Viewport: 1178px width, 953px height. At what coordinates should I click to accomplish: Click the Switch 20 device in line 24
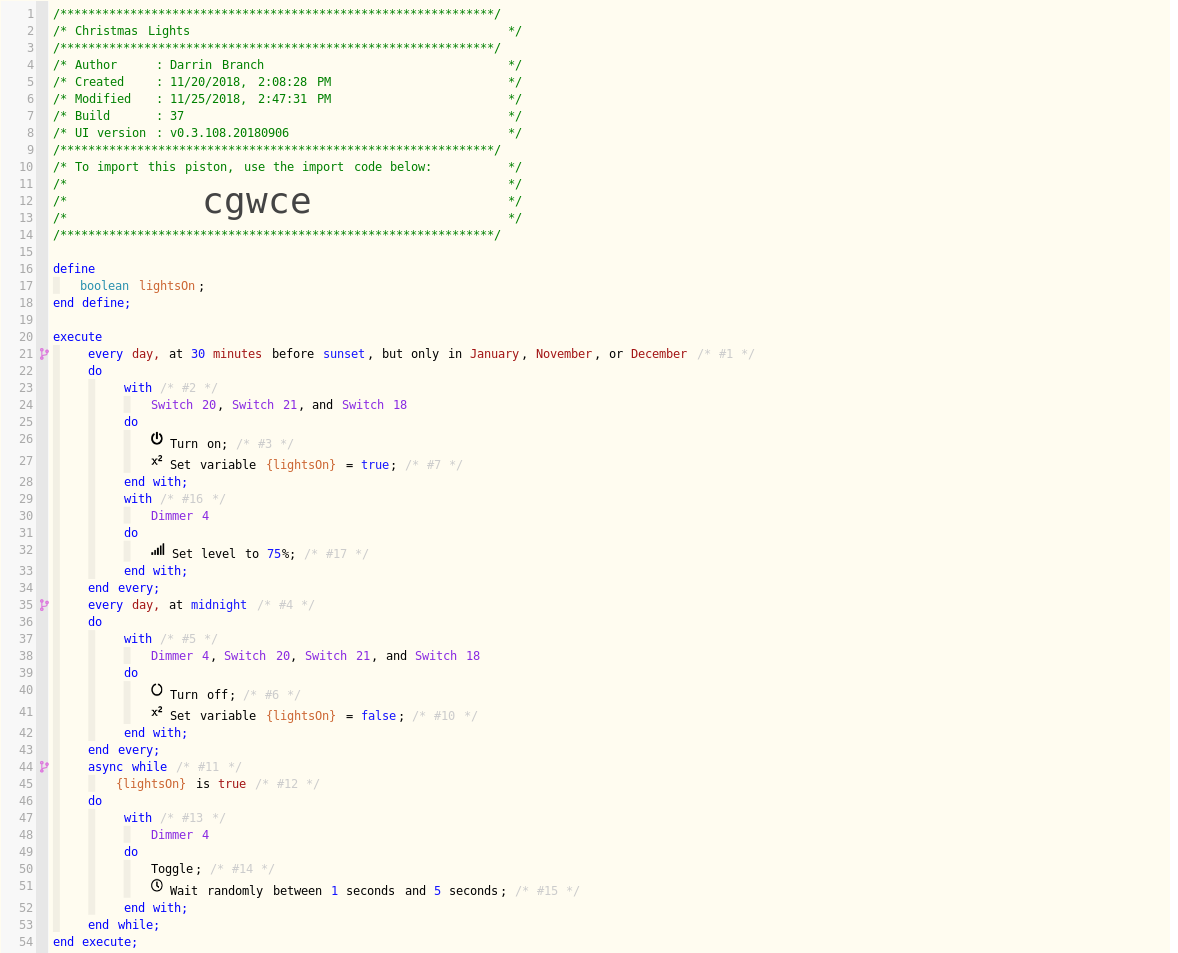[x=183, y=405]
